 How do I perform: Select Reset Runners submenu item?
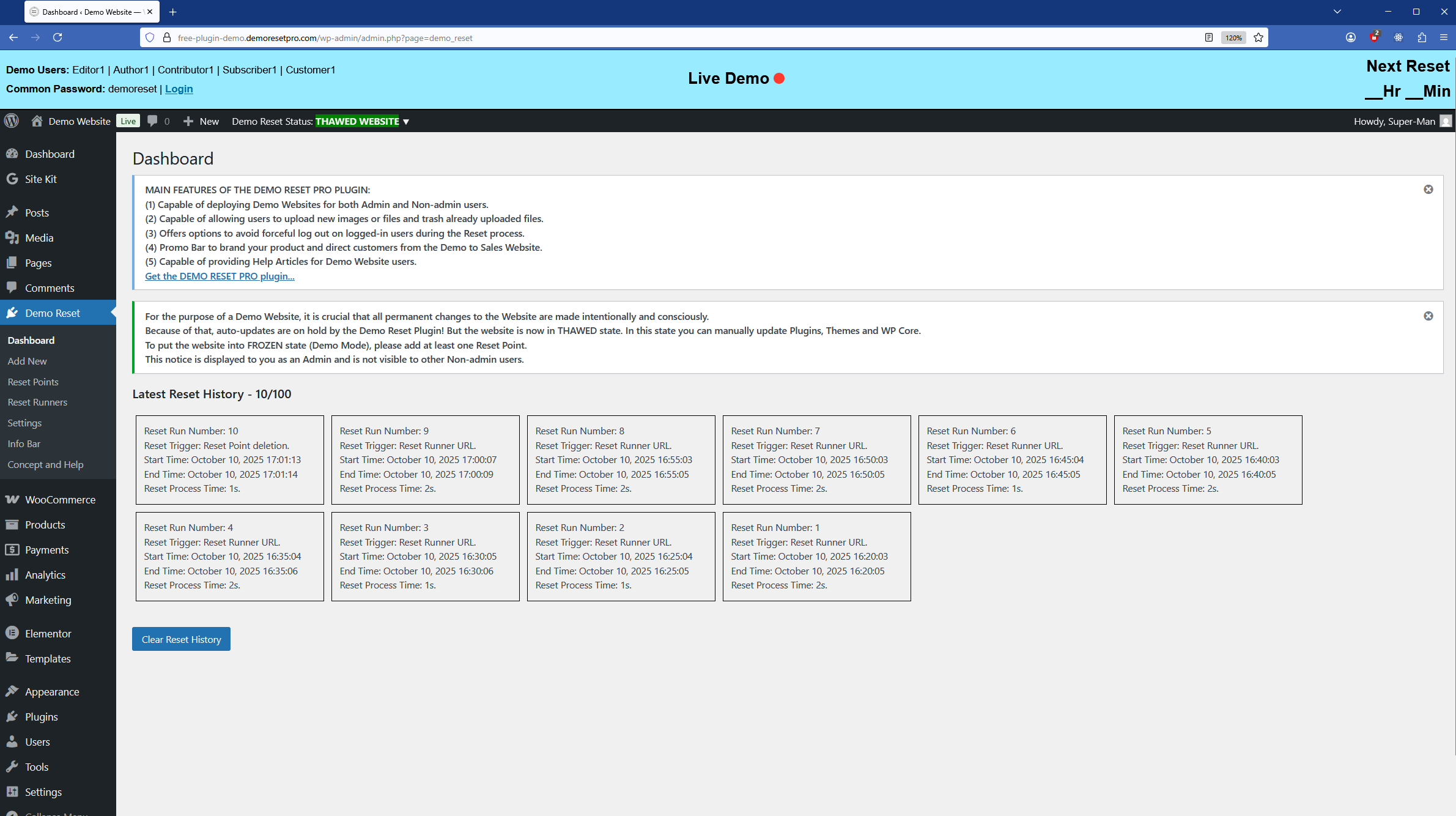pyautogui.click(x=37, y=402)
